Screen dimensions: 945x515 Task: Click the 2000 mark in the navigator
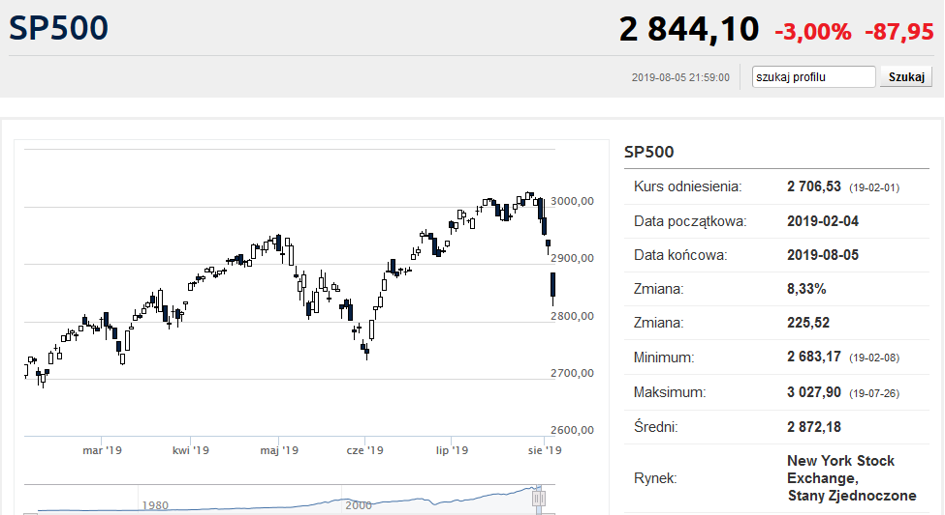pyautogui.click(x=357, y=505)
